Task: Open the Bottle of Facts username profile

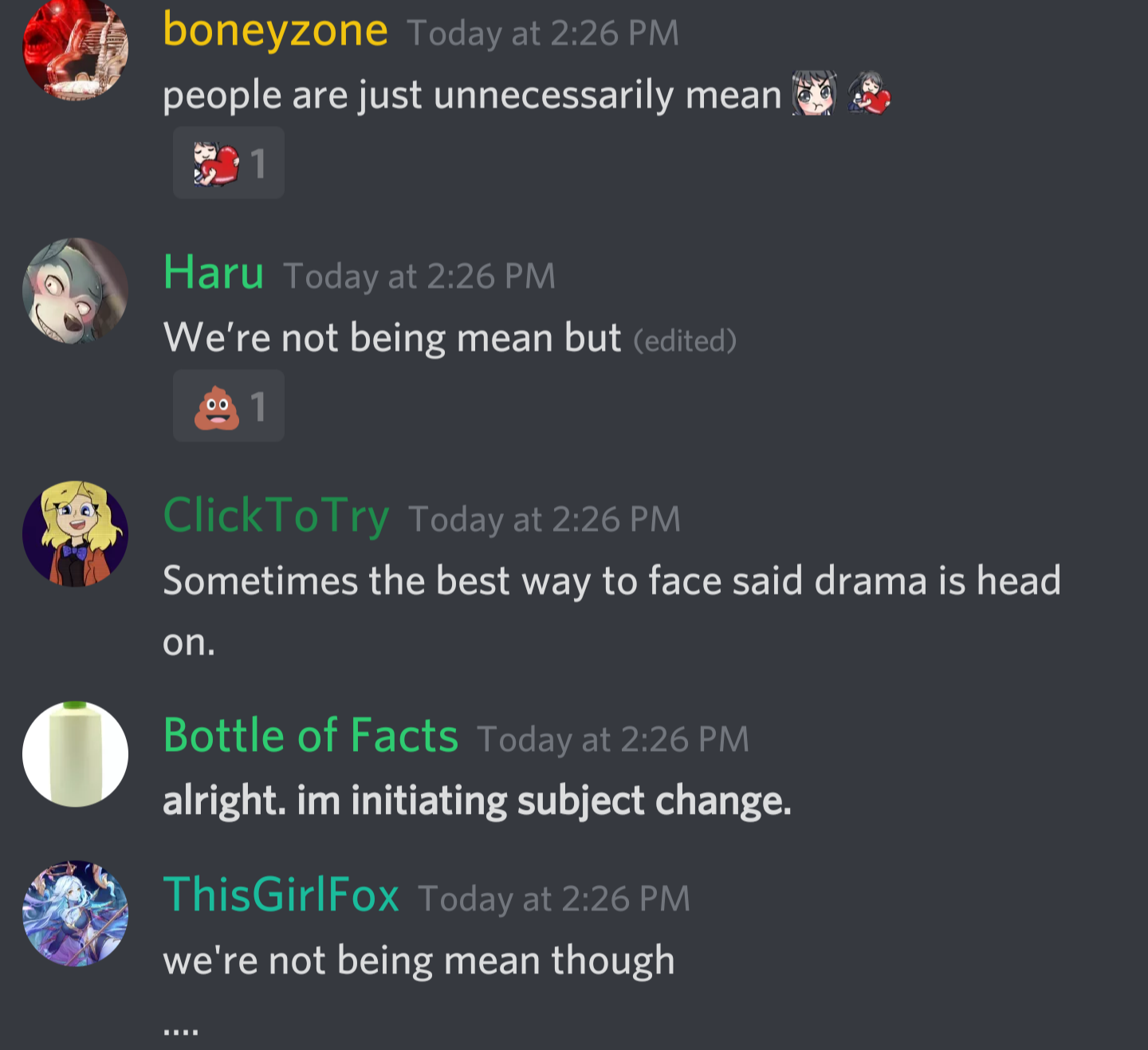Action: pyautogui.click(x=310, y=735)
